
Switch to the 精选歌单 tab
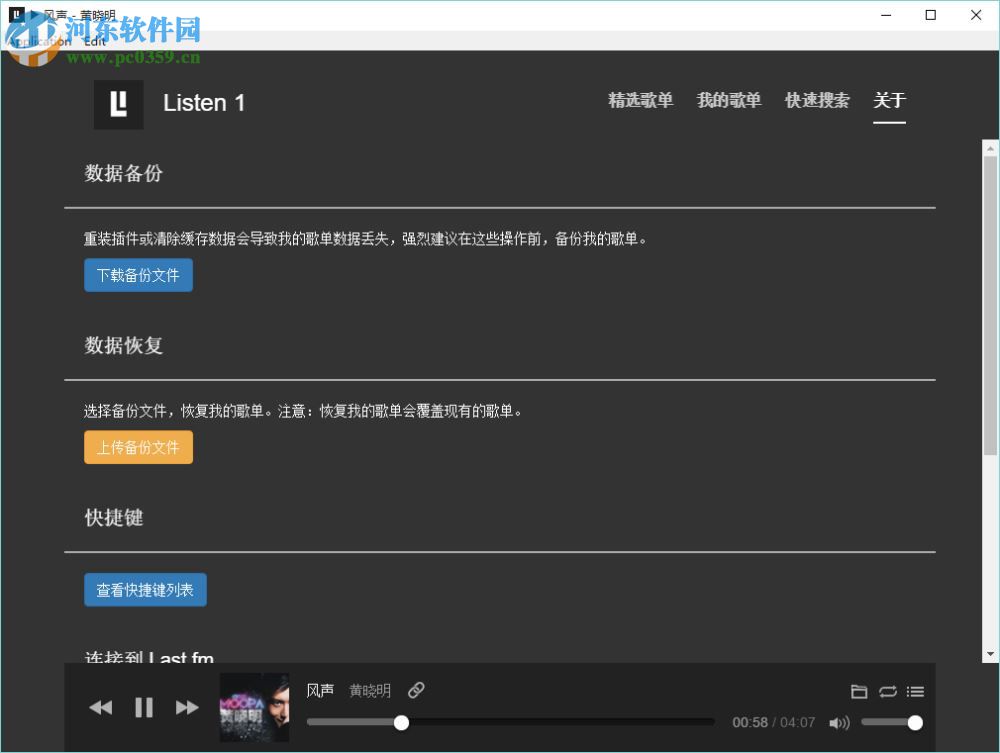641,101
